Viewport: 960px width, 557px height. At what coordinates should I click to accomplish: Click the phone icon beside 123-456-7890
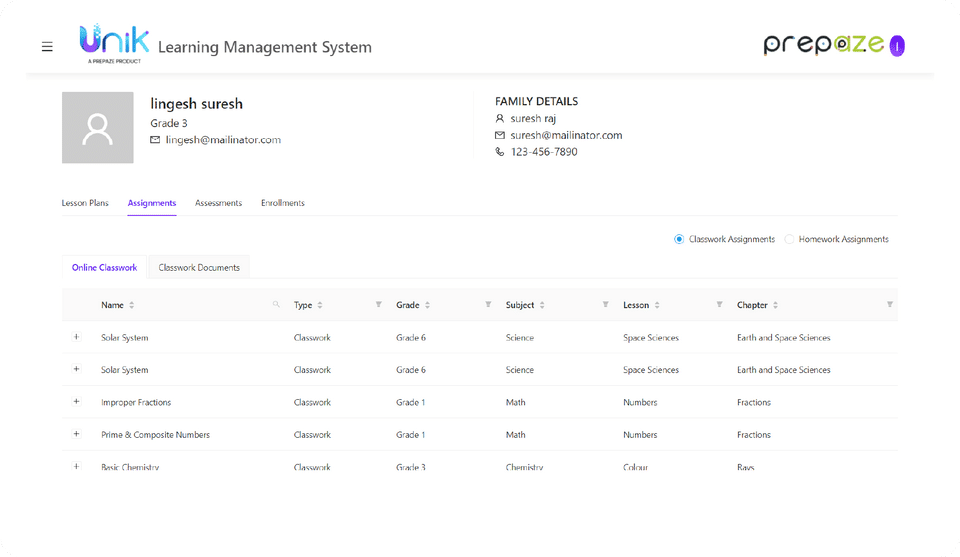tap(500, 152)
